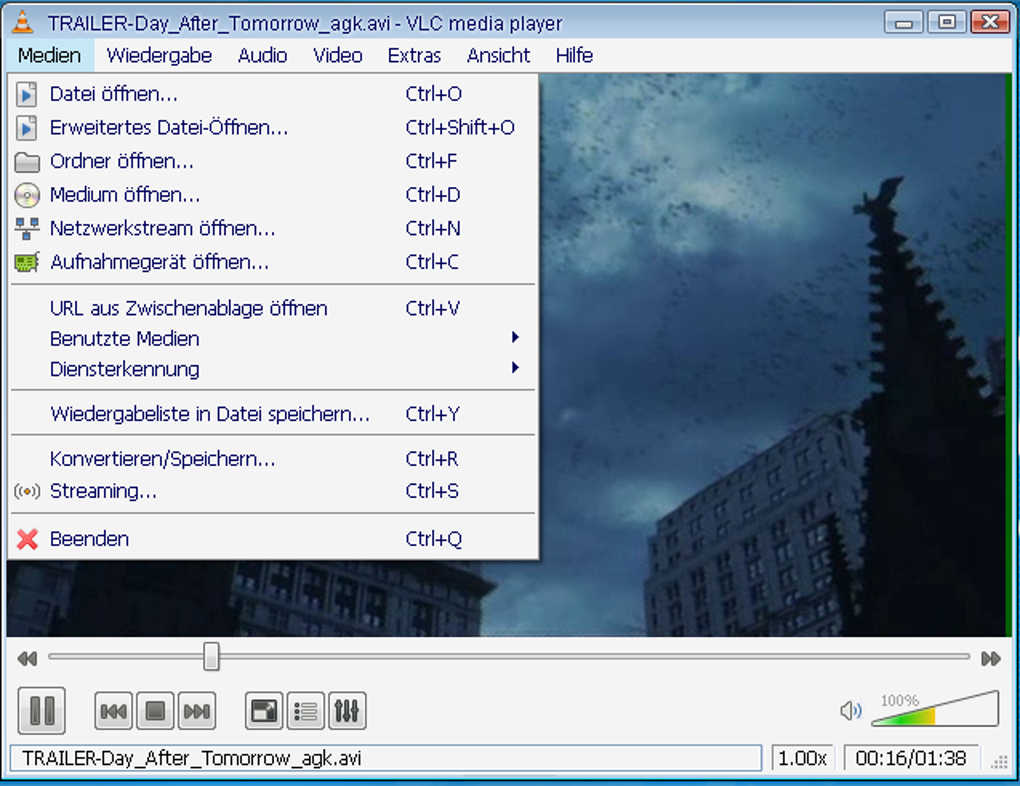
Task: Set volume on the 100% volume slider
Action: click(935, 709)
